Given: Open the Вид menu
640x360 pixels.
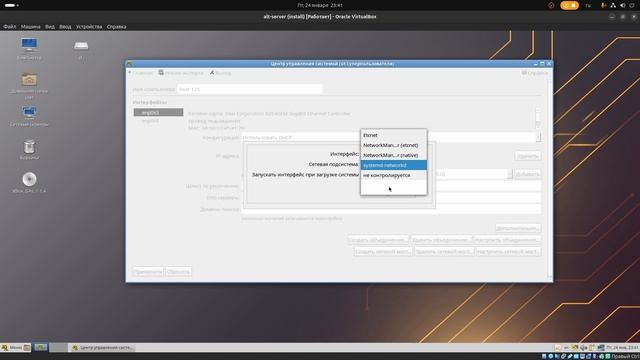Looking at the screenshot, I should 50,27.
